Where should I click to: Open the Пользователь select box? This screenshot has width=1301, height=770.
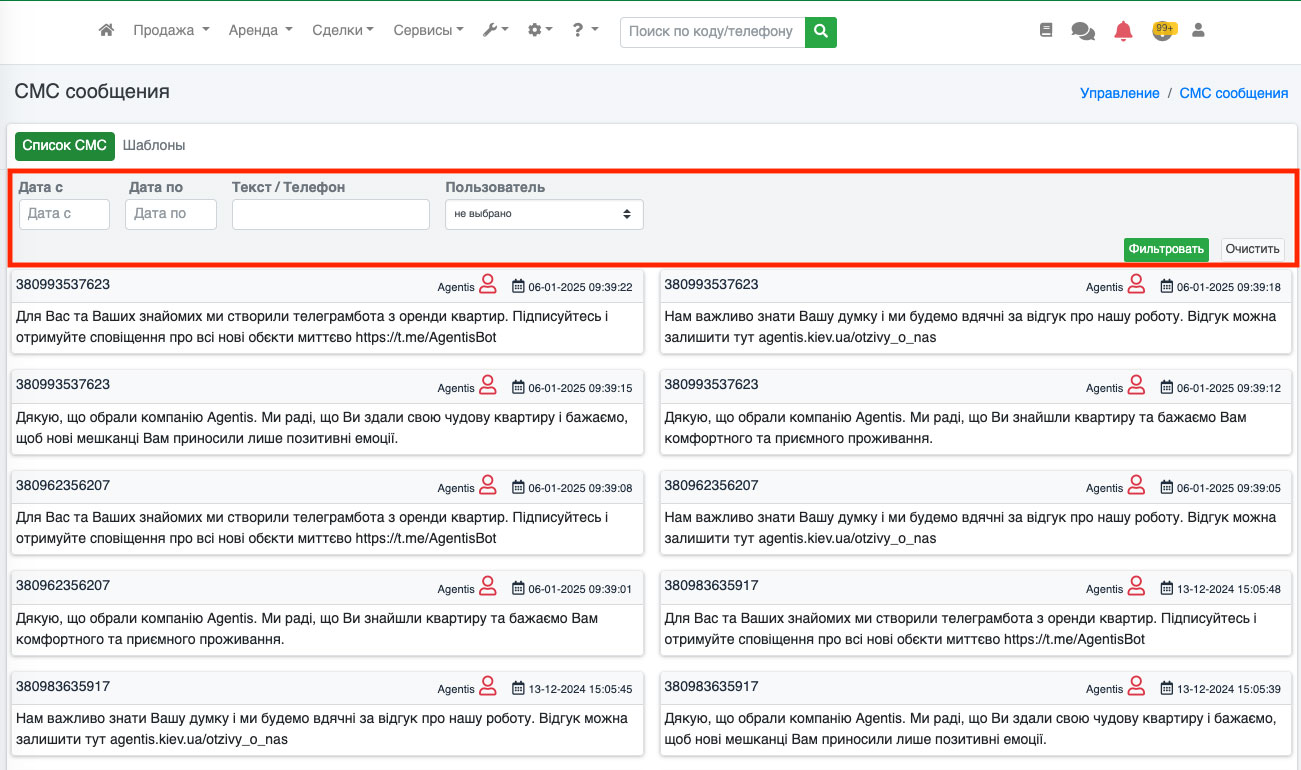click(x=544, y=214)
